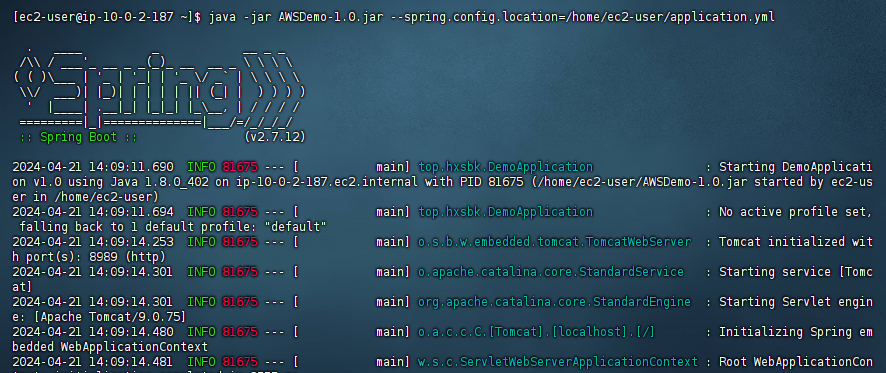Click the o.a.c.c.C.[Tomcat].[localhost].[/] logger name
Image resolution: width=886 pixels, height=373 pixels.
coord(537,332)
